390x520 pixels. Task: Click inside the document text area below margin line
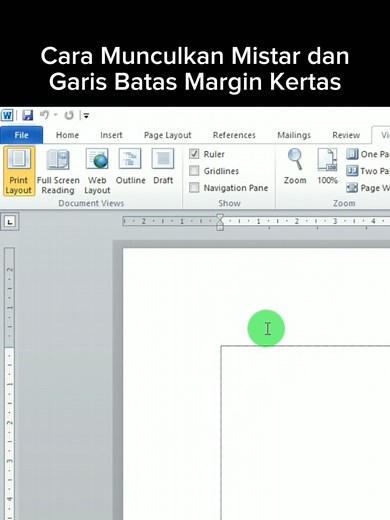305,433
